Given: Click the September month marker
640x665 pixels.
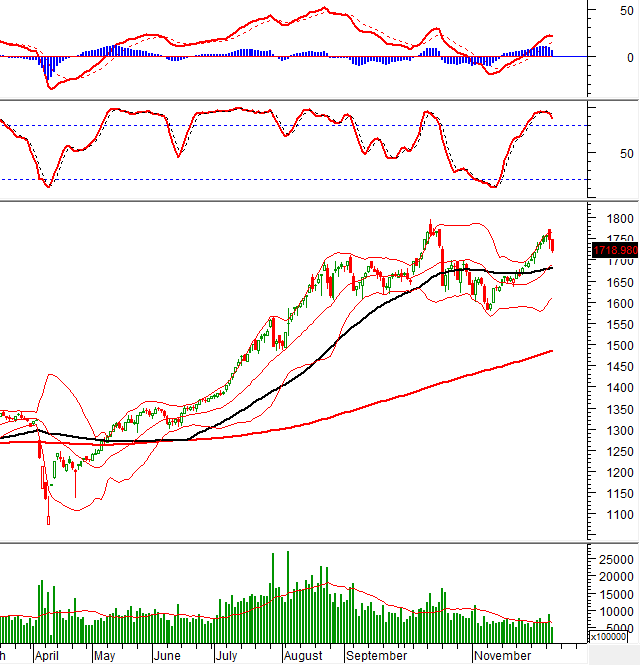Looking at the screenshot, I should click(x=377, y=656).
